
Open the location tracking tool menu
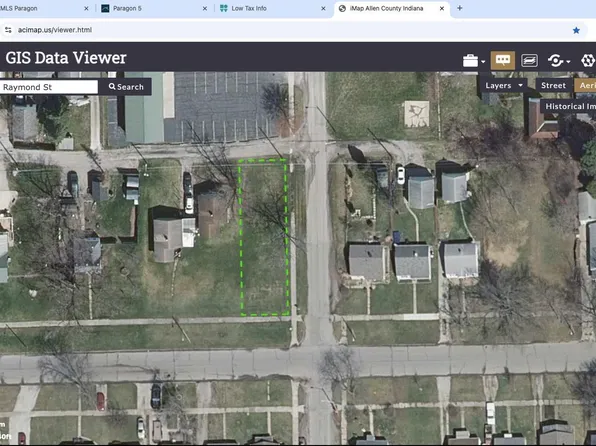click(555, 60)
